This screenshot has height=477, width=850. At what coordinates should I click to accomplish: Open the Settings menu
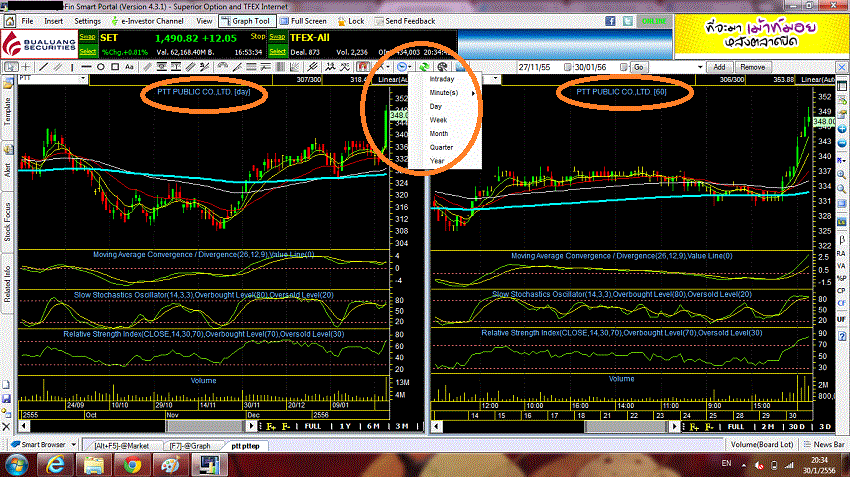87,21
